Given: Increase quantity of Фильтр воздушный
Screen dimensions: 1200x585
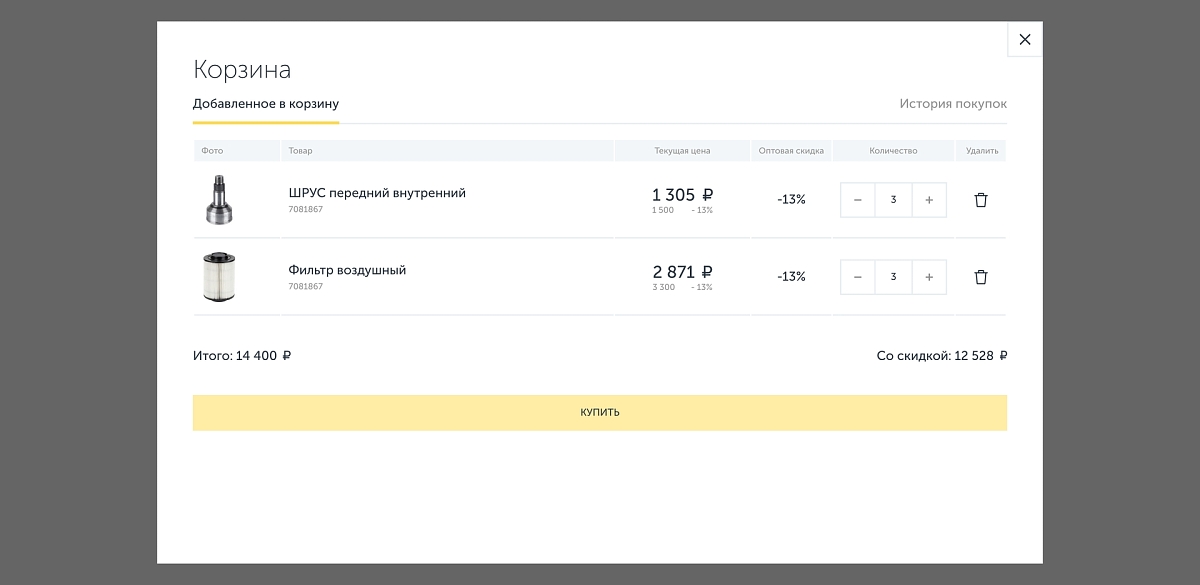Looking at the screenshot, I should [x=929, y=277].
